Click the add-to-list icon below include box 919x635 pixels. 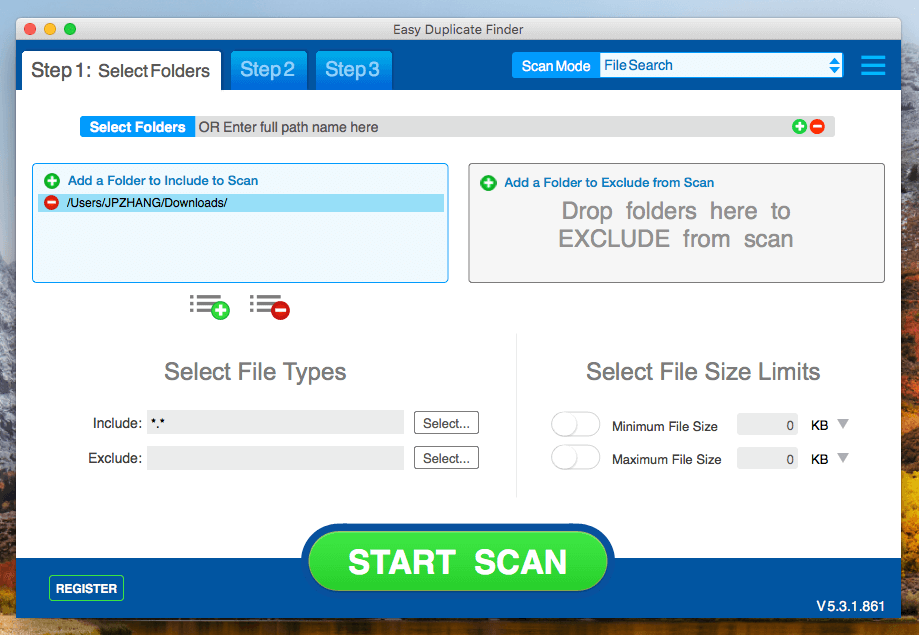(x=209, y=307)
